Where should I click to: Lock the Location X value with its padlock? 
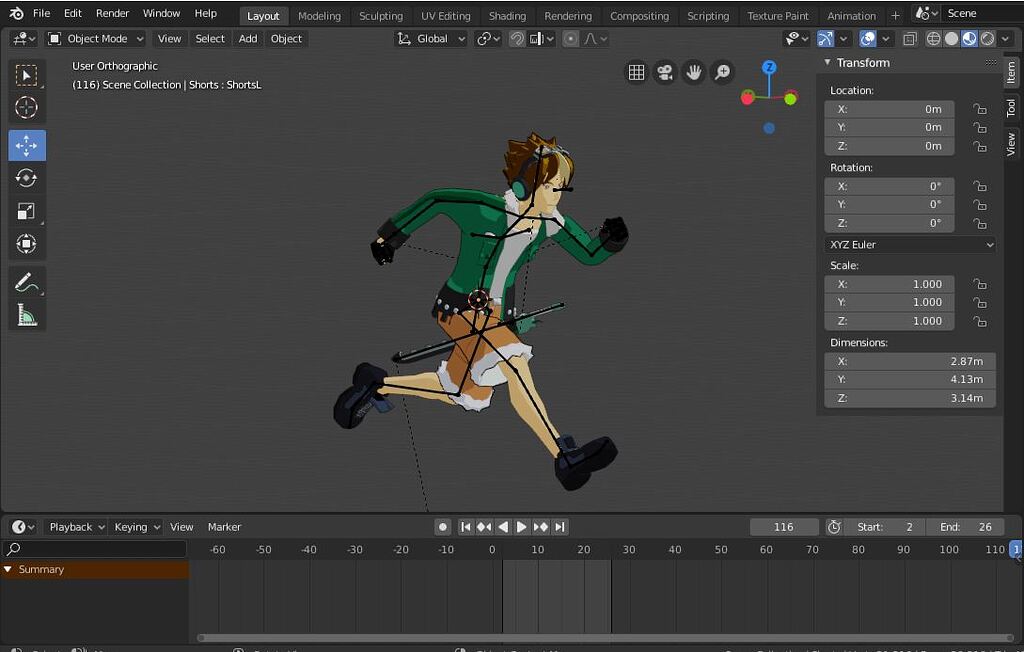click(x=980, y=109)
